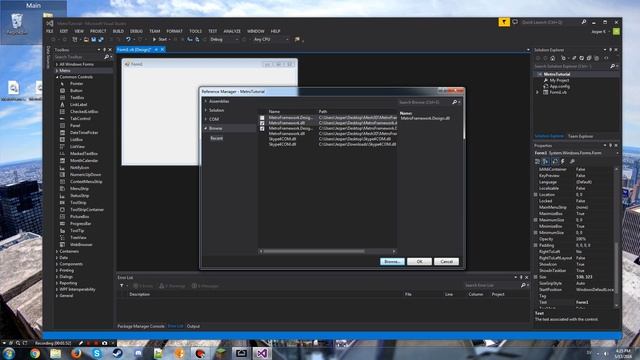Viewport: 640px width, 360px height.
Task: Click the Save All toolbar icon
Action: click(x=100, y=40)
